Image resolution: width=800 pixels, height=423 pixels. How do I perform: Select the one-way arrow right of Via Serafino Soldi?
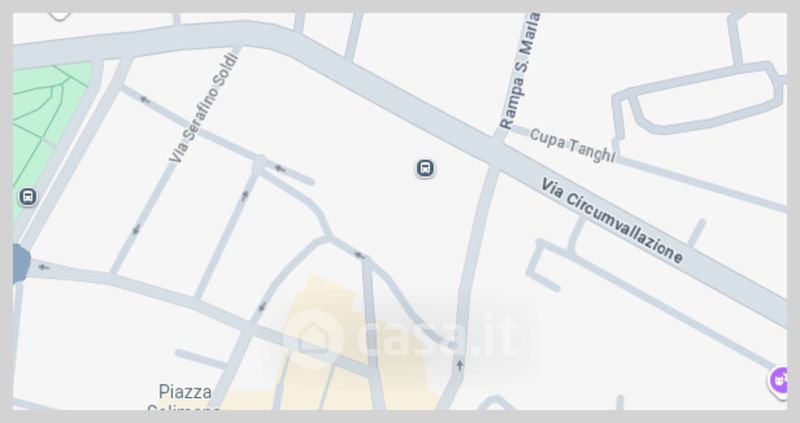click(x=245, y=195)
